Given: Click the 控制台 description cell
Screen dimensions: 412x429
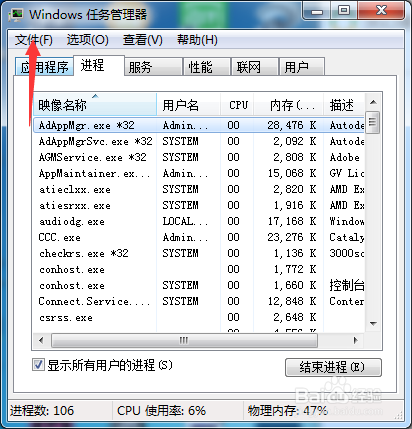Looking at the screenshot, I should pyautogui.click(x=347, y=285).
